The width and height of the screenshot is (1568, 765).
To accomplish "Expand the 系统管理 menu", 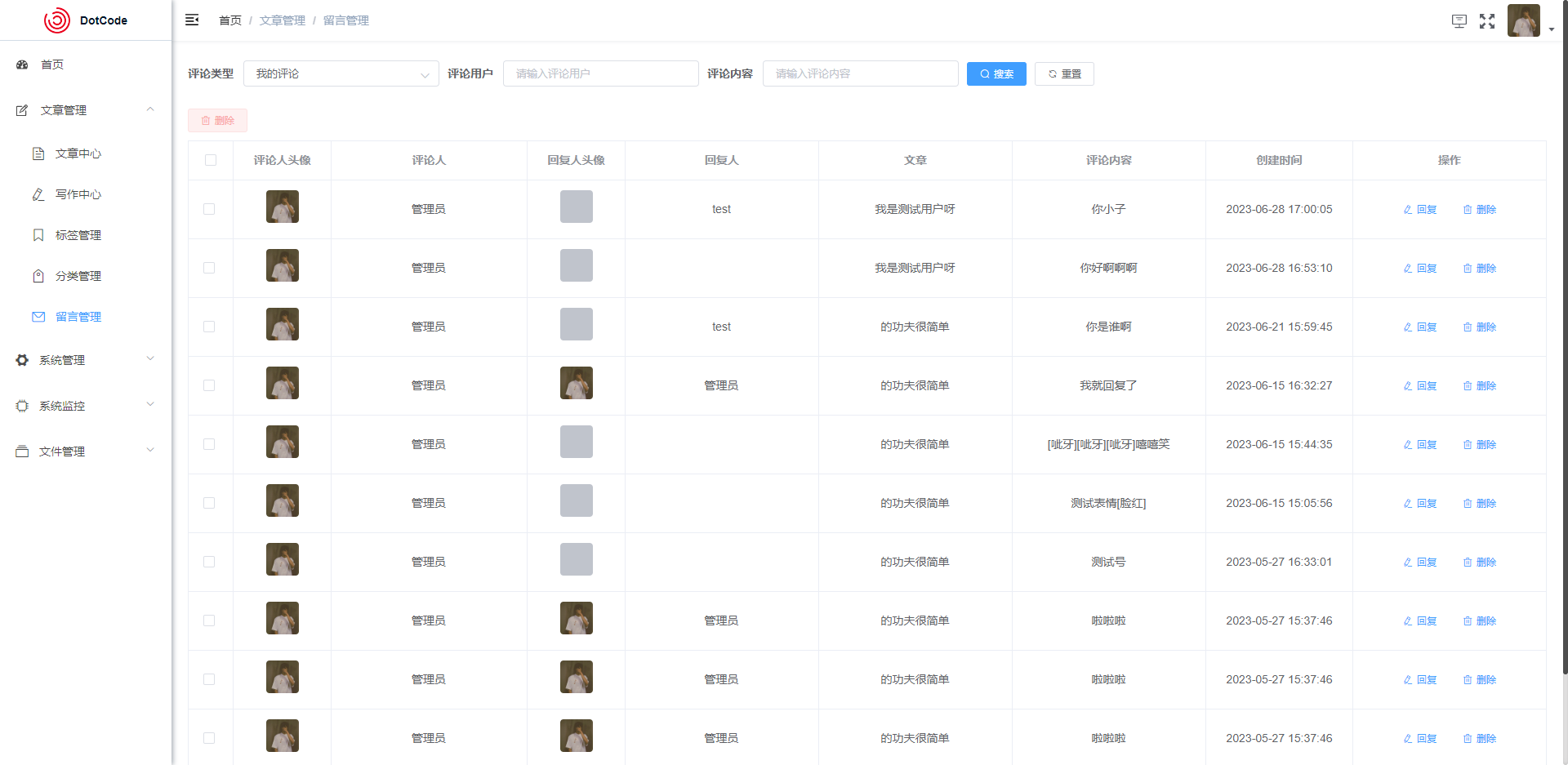I will pyautogui.click(x=85, y=360).
